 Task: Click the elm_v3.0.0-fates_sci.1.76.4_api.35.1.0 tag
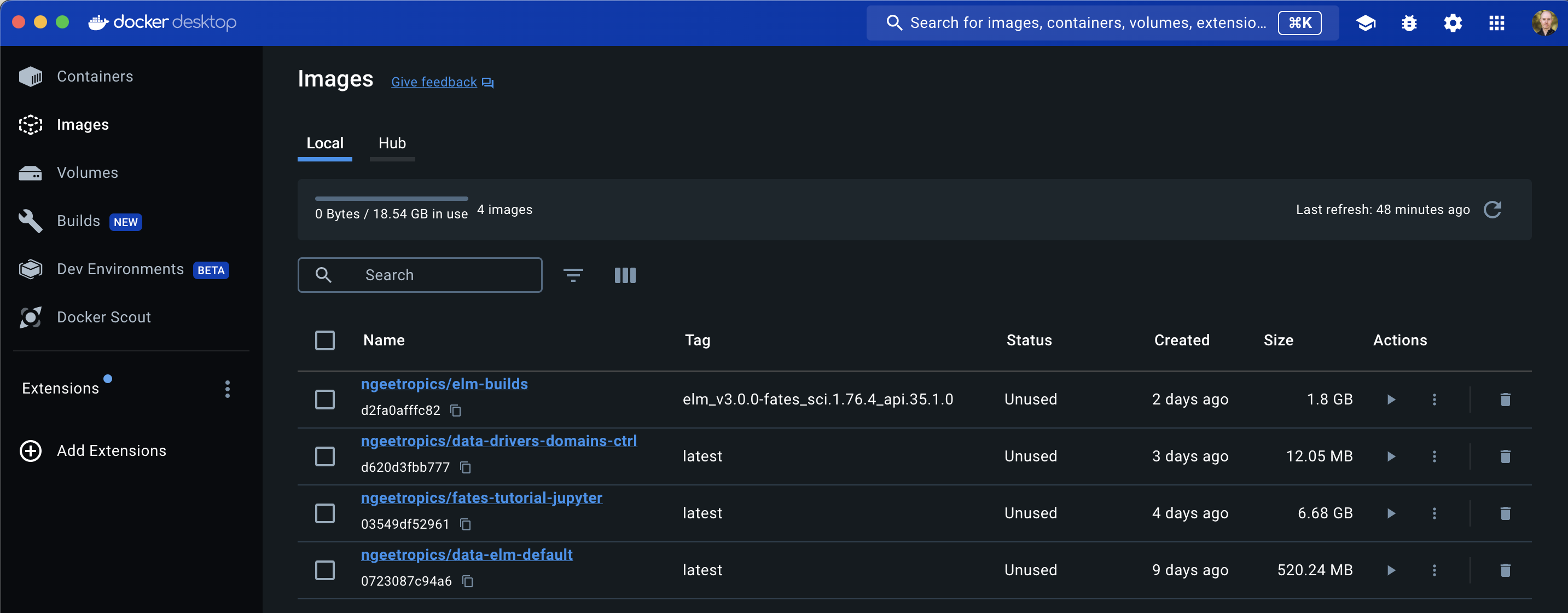pyautogui.click(x=818, y=400)
